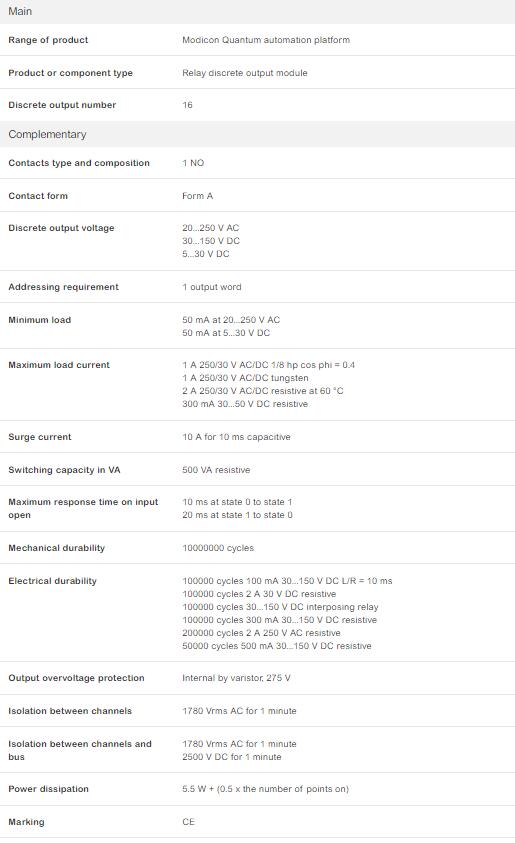
Task: Click the Electrical durability label
Action: tap(53, 581)
